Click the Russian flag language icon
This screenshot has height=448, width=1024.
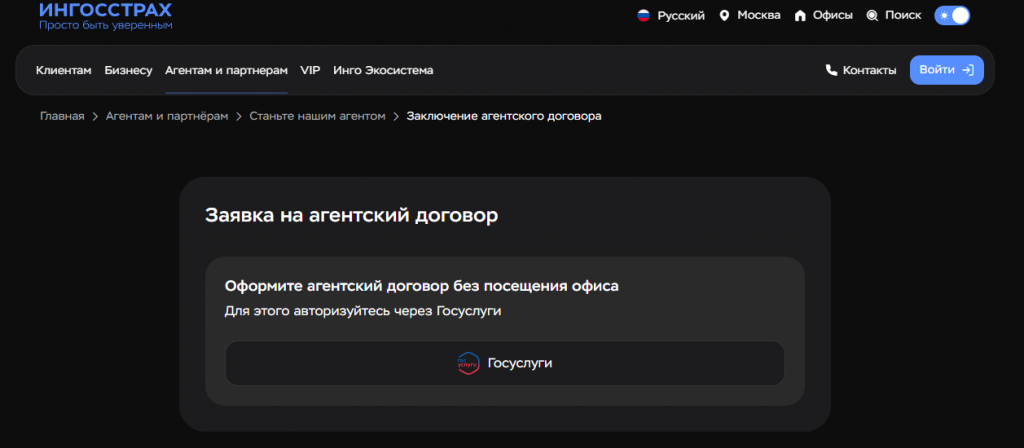pos(644,15)
